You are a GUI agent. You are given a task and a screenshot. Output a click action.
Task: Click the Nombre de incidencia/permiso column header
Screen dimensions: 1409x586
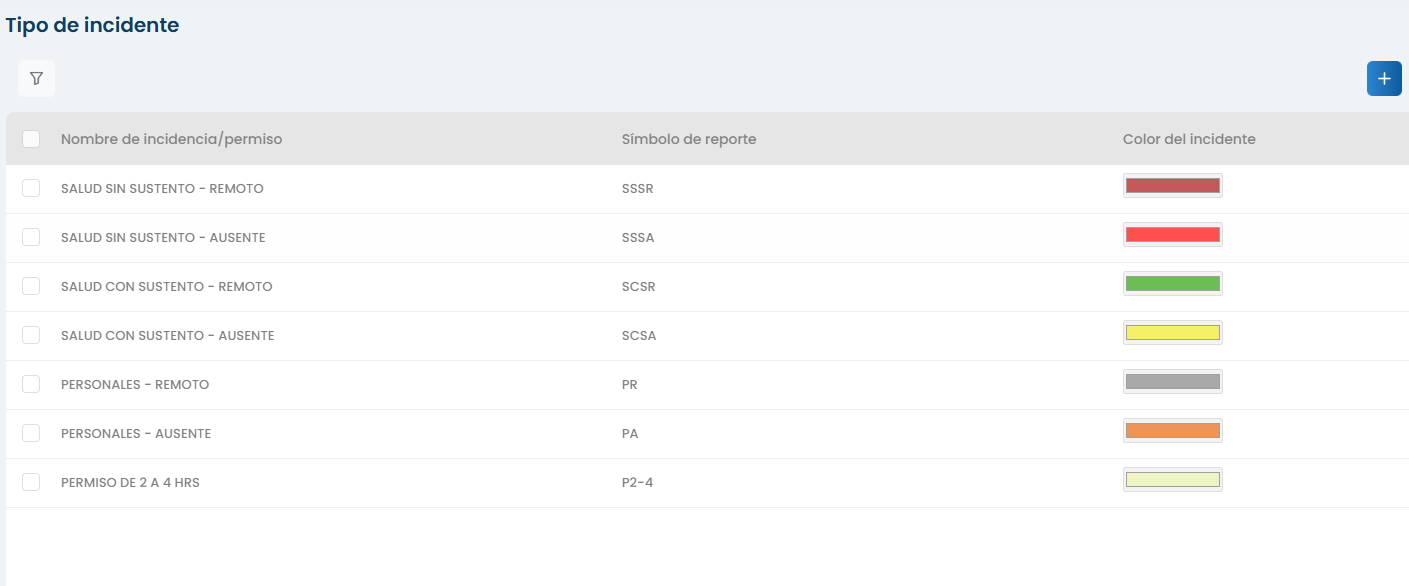[x=171, y=139]
